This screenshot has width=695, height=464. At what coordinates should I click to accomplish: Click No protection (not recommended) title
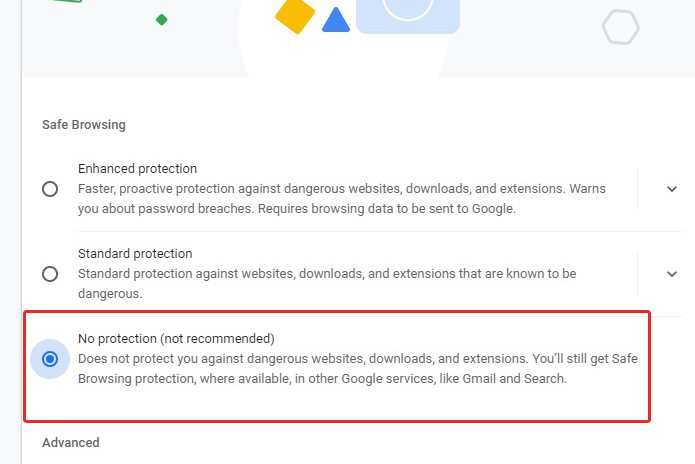tap(176, 339)
